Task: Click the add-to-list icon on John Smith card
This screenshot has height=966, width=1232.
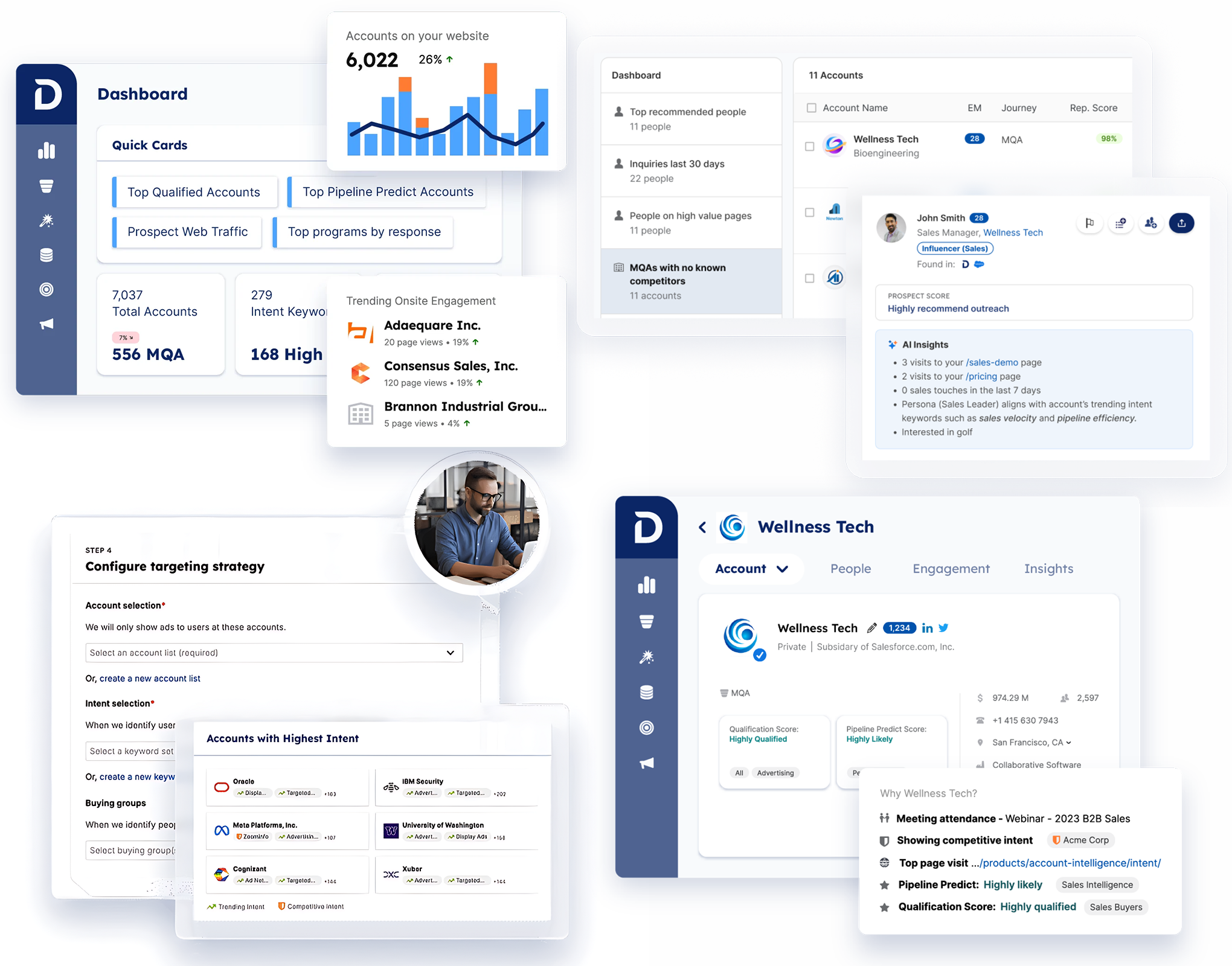Action: [1120, 223]
